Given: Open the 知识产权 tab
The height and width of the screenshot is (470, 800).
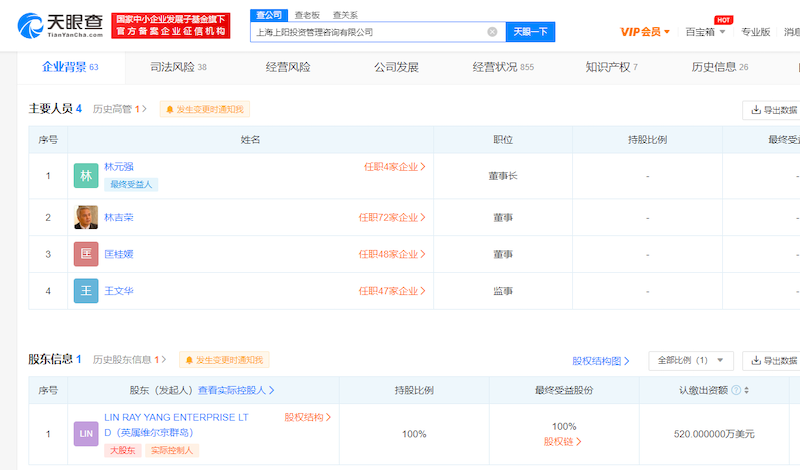Looking at the screenshot, I should click(x=611, y=67).
